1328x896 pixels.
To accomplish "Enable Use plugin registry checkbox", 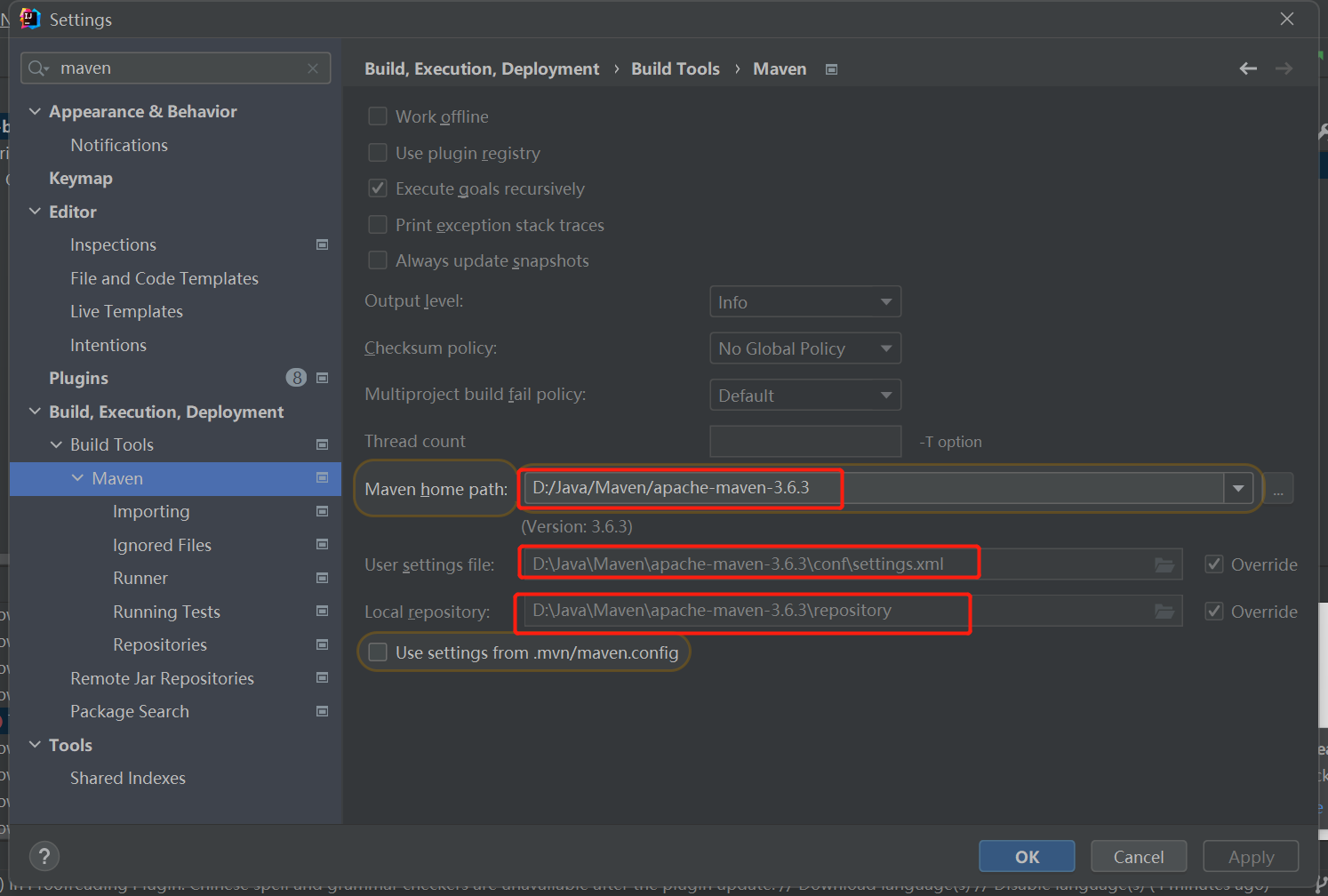I will click(378, 153).
